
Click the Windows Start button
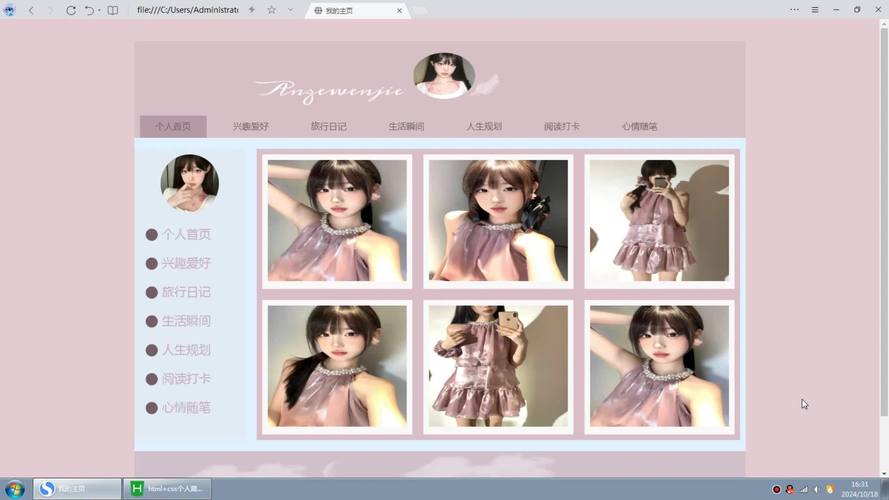[15, 489]
